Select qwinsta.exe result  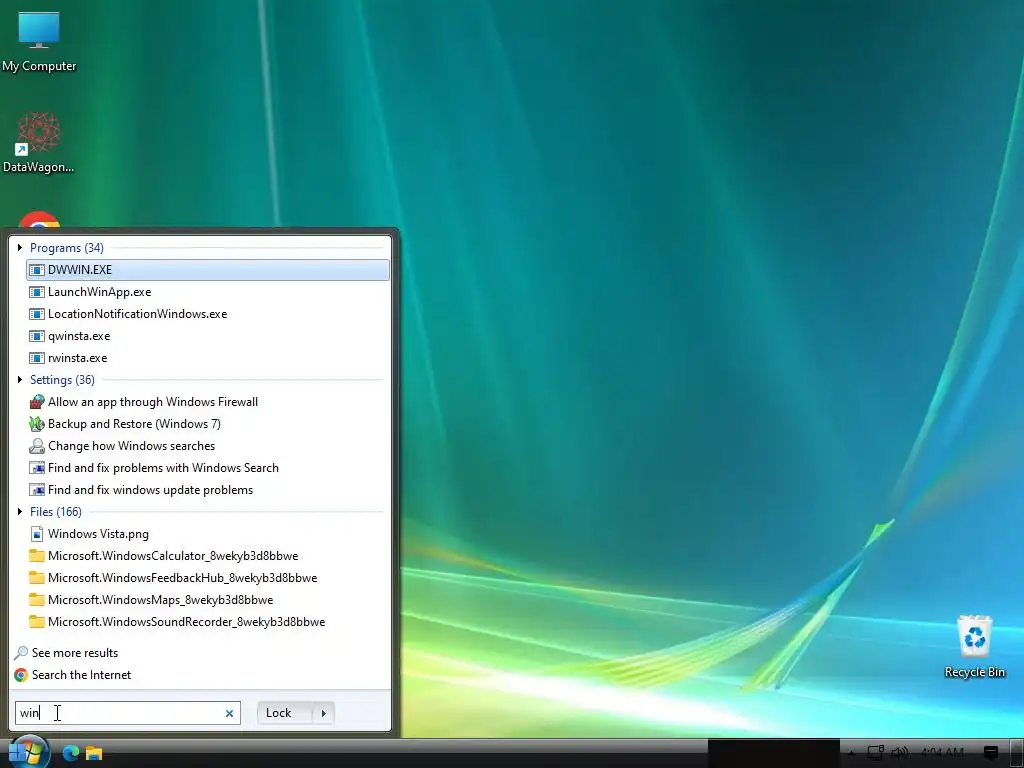point(208,336)
